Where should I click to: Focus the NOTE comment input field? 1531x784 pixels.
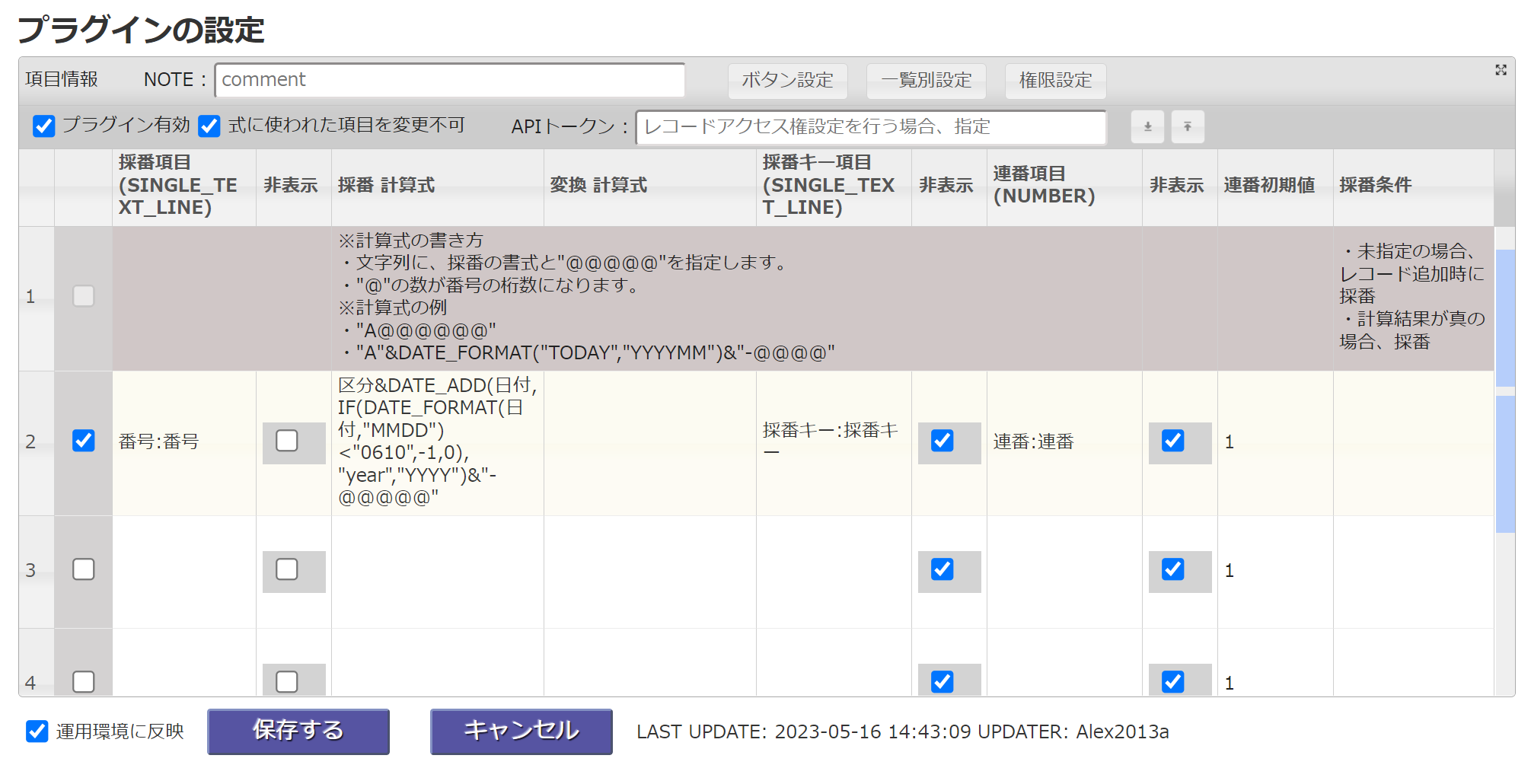pos(450,80)
